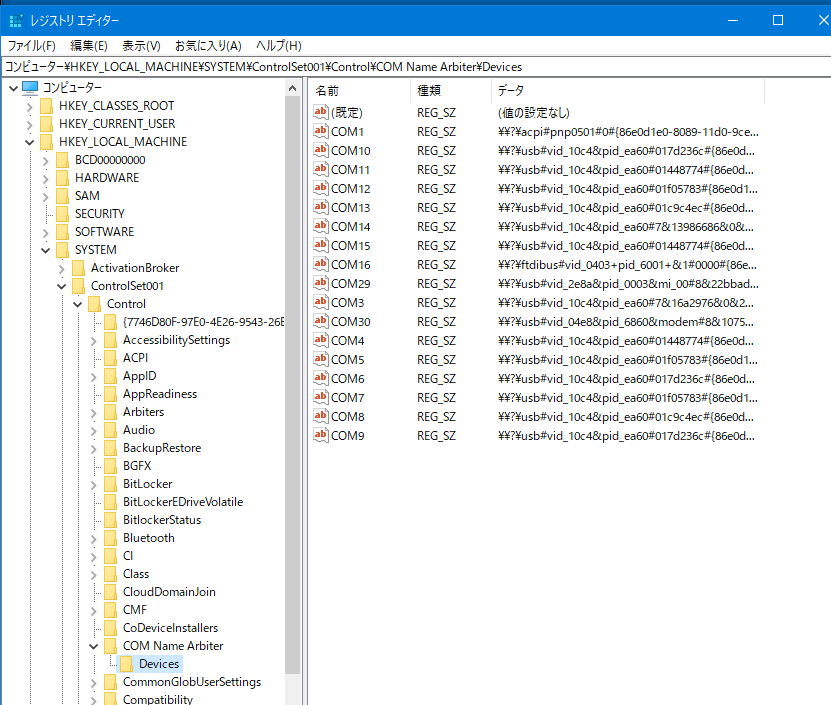Click the Bluetooth folder icon

pos(111,538)
